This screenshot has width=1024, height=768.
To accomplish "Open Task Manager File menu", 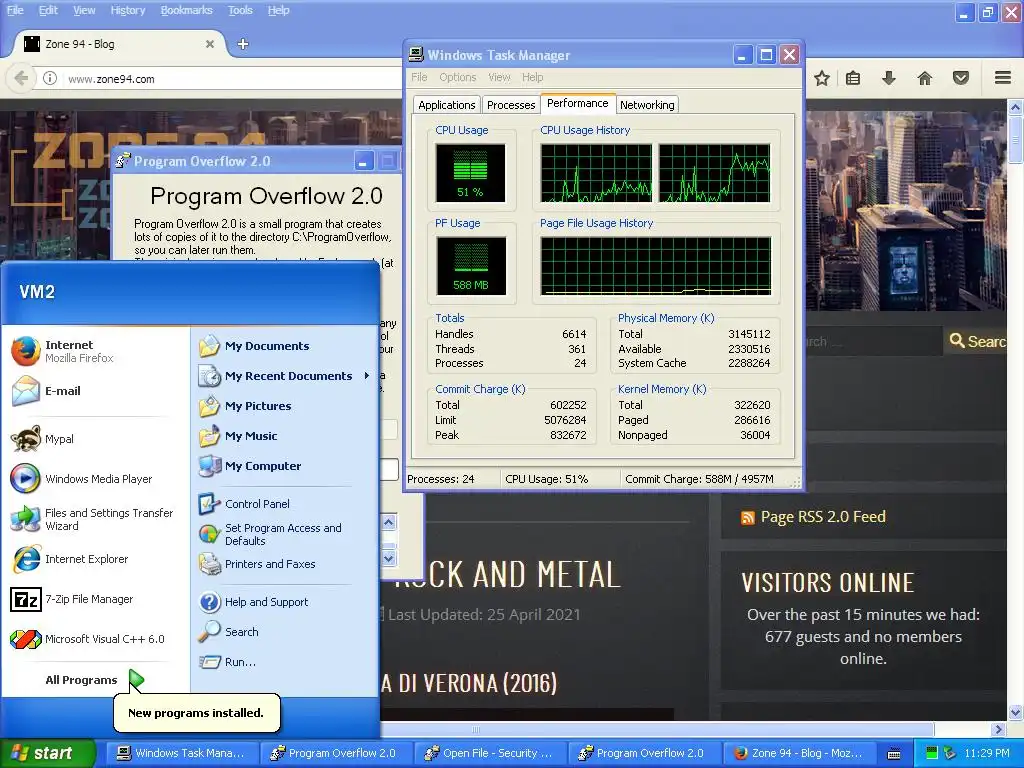I will (419, 77).
